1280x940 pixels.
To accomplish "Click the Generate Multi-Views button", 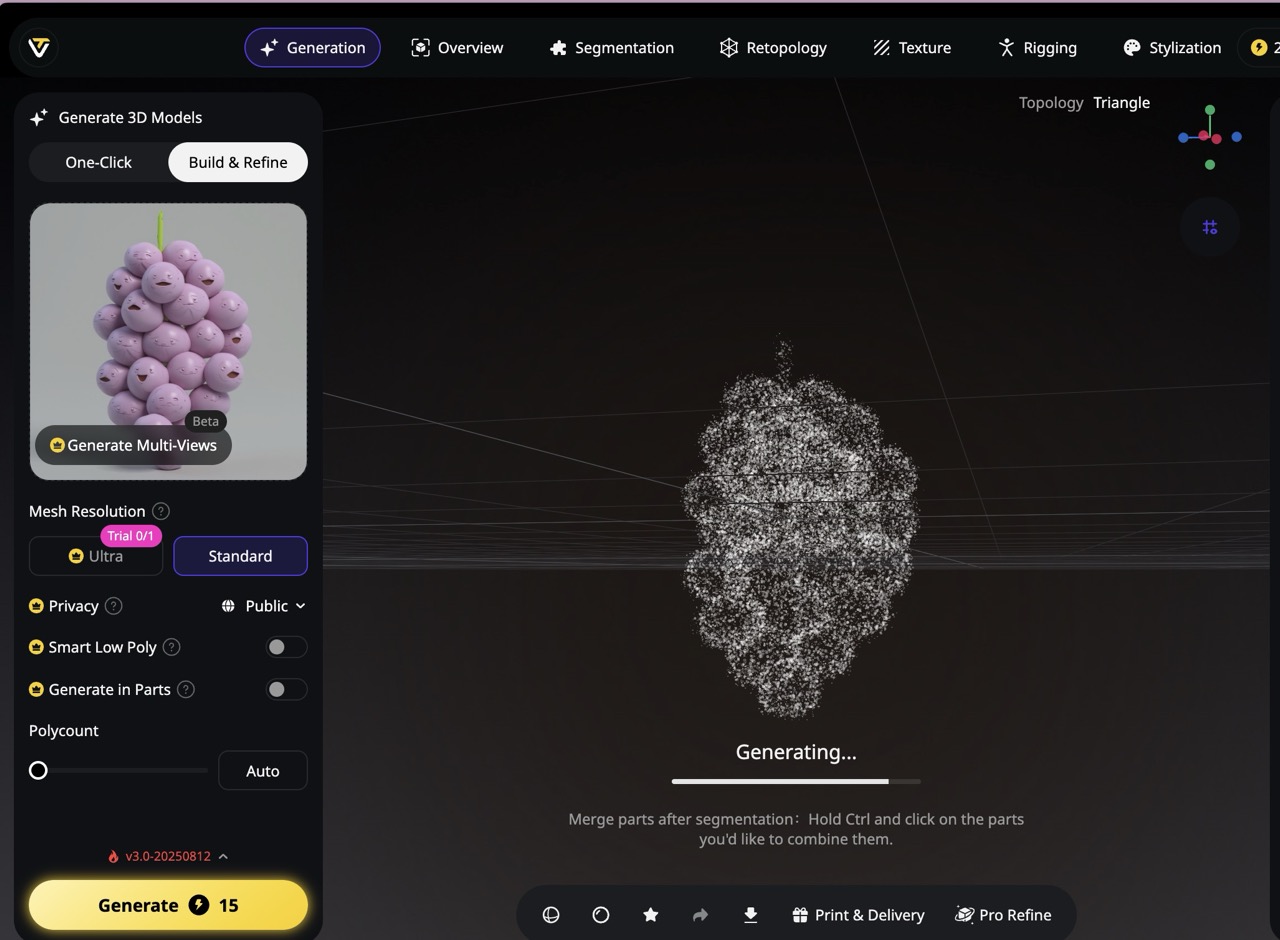I will point(133,445).
